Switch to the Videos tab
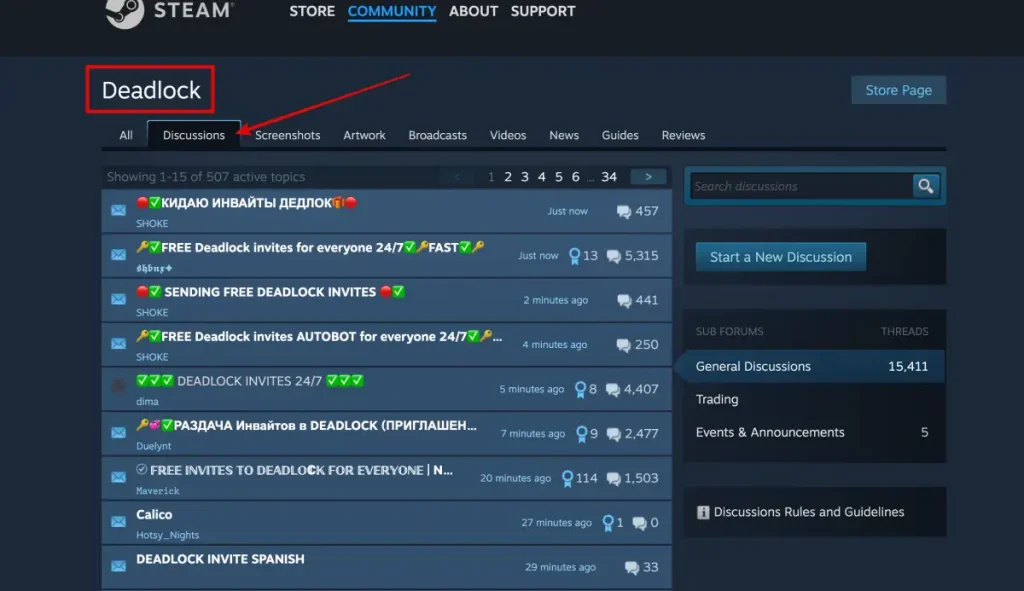The width and height of the screenshot is (1024, 591). [508, 135]
